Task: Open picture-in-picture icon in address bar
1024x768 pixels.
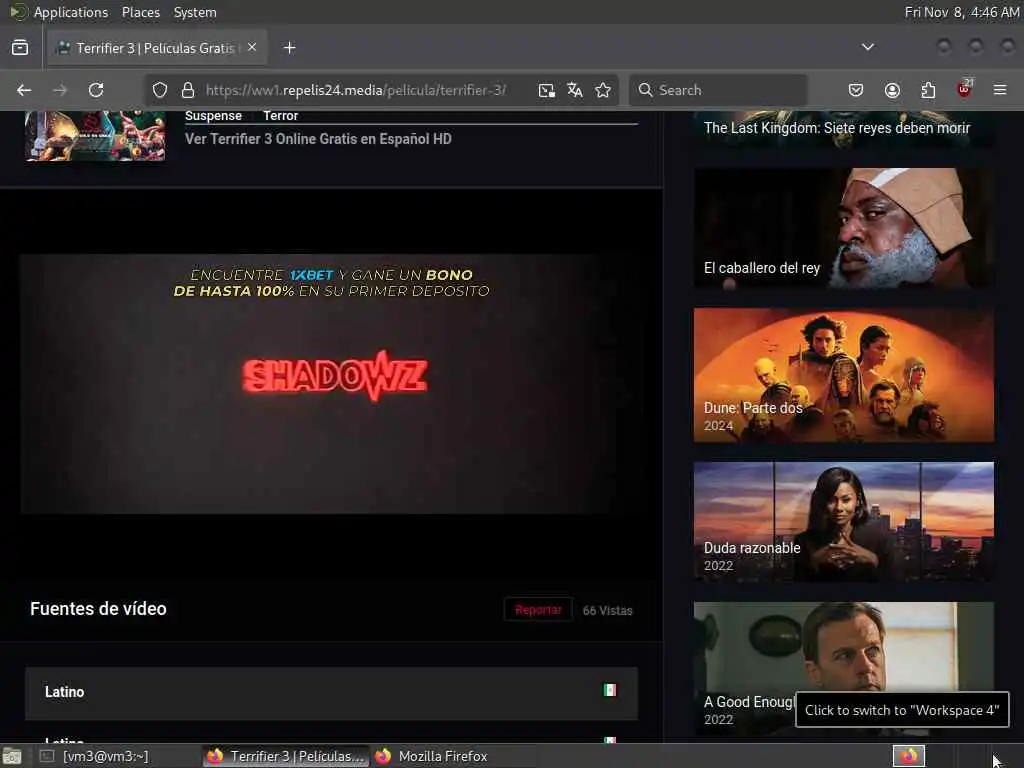Action: [x=547, y=90]
